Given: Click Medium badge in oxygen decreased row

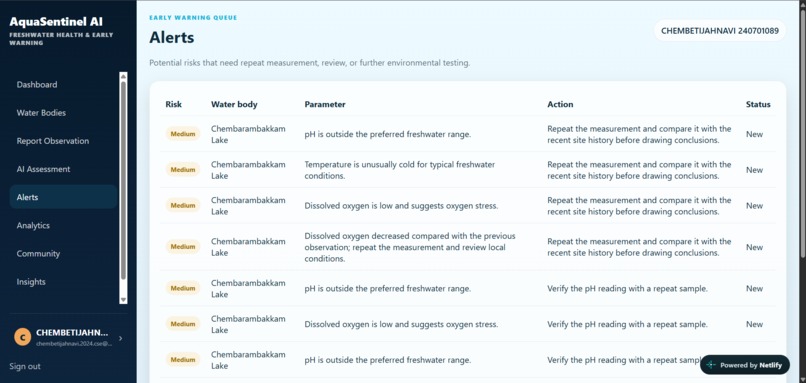Looking at the screenshot, I should (183, 247).
